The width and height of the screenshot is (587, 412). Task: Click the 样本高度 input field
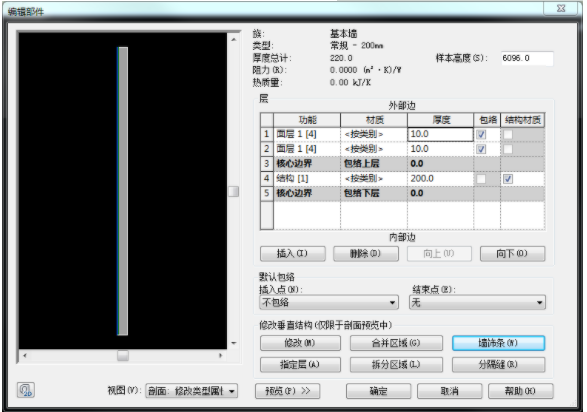pyautogui.click(x=527, y=58)
